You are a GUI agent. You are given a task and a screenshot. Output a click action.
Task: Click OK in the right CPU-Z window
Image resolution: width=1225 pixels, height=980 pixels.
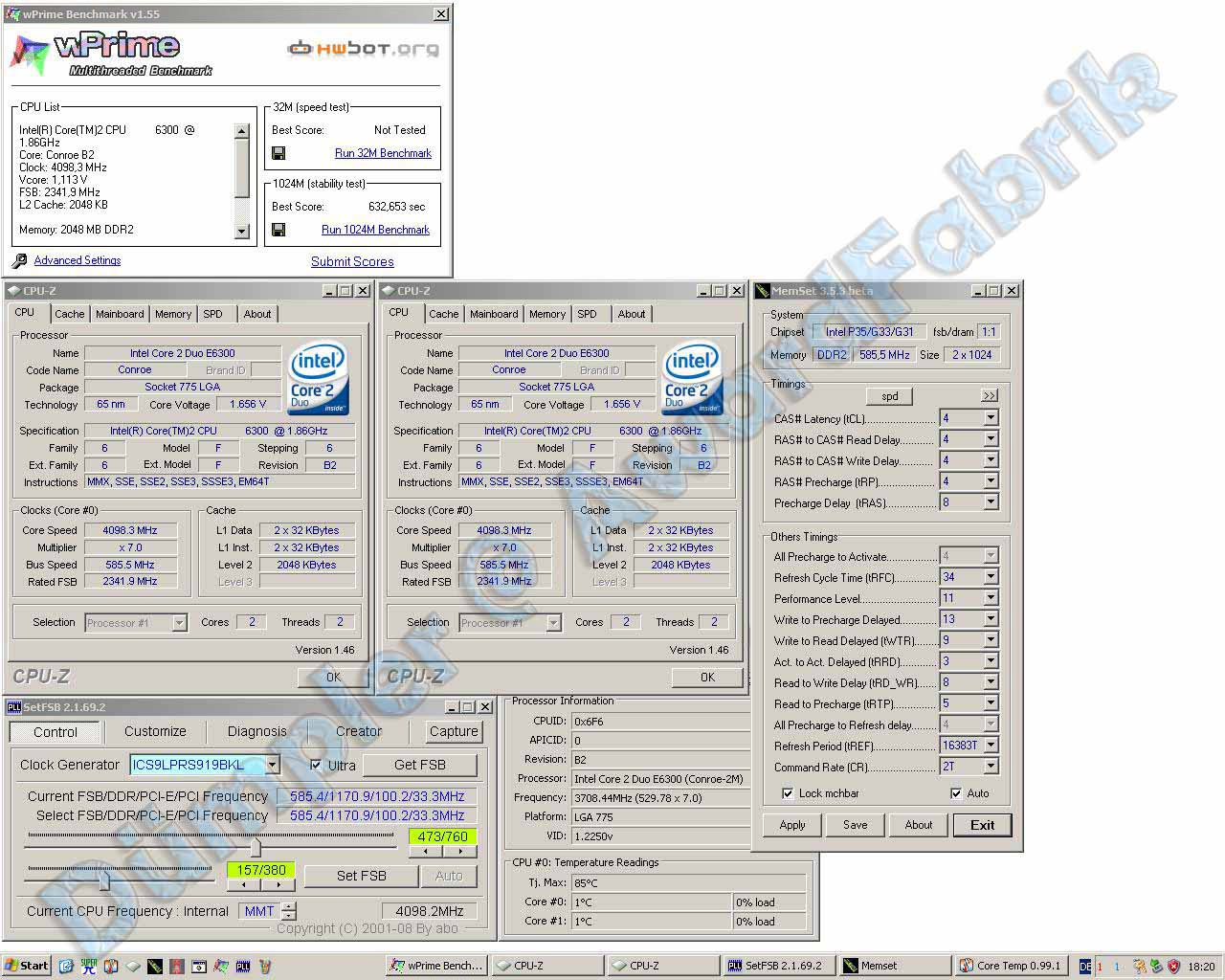coord(707,677)
